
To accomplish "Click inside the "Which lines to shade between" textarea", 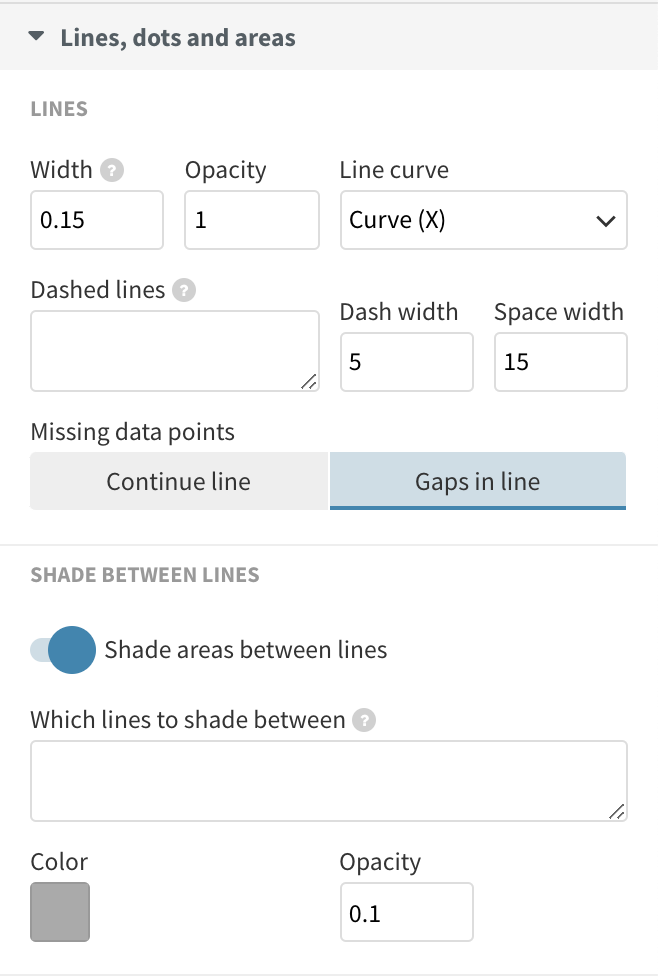I will [x=329, y=780].
